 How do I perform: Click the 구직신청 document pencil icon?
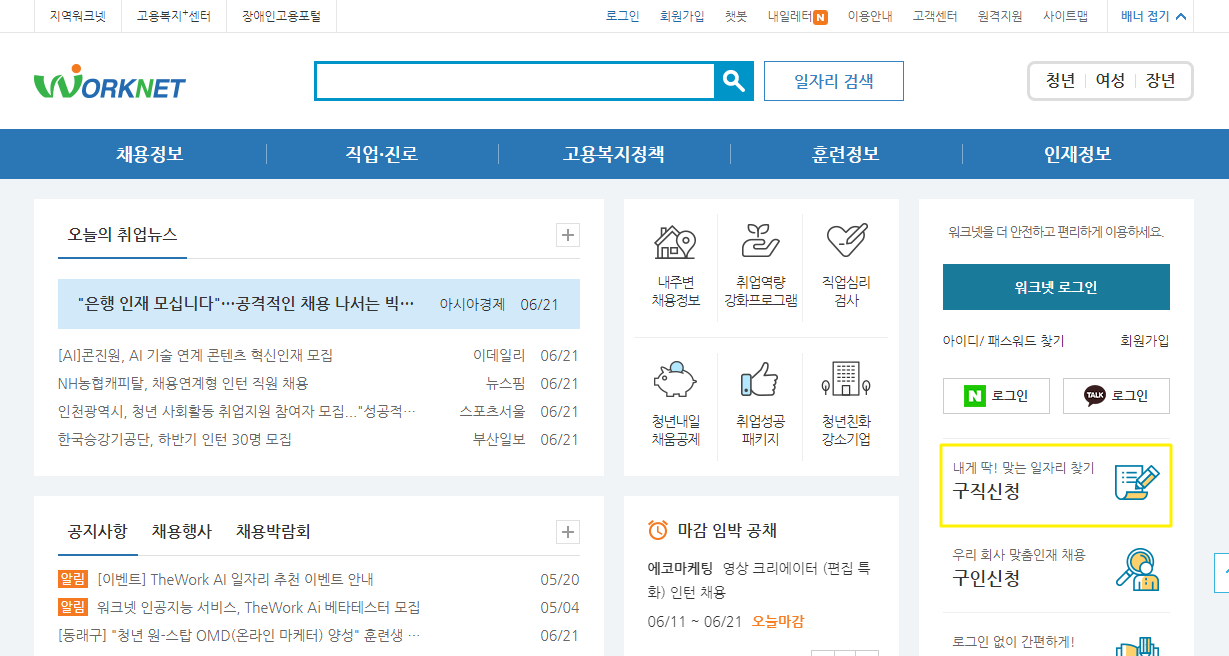[x=1137, y=484]
